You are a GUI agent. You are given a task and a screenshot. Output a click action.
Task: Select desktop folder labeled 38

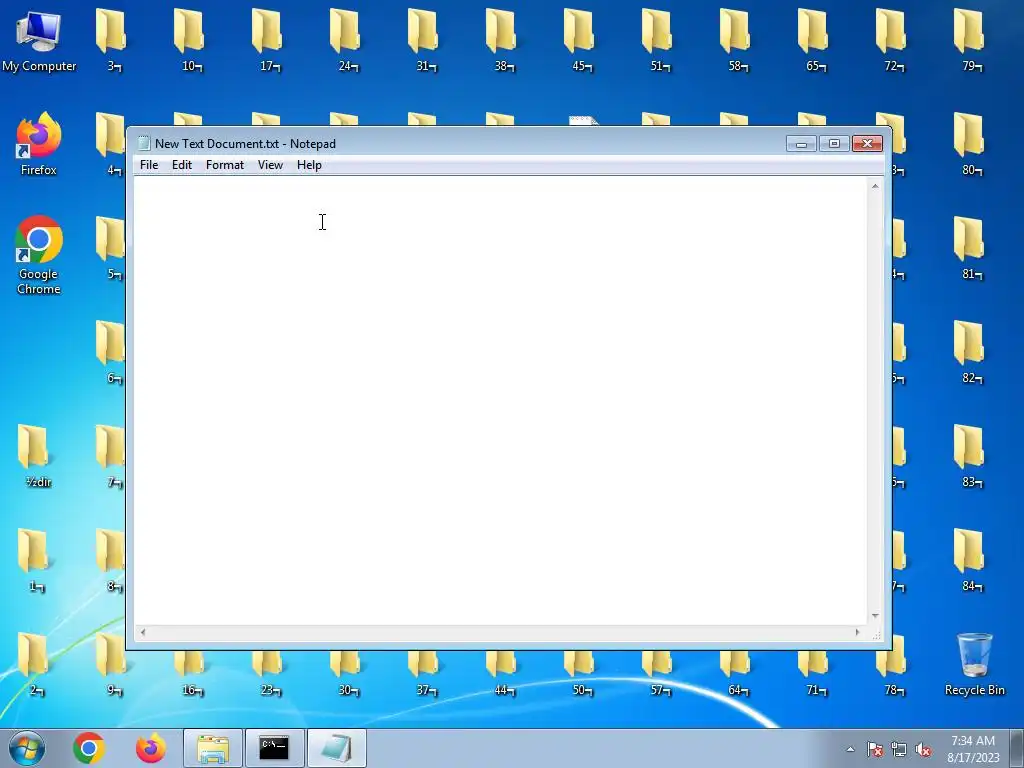(x=502, y=40)
